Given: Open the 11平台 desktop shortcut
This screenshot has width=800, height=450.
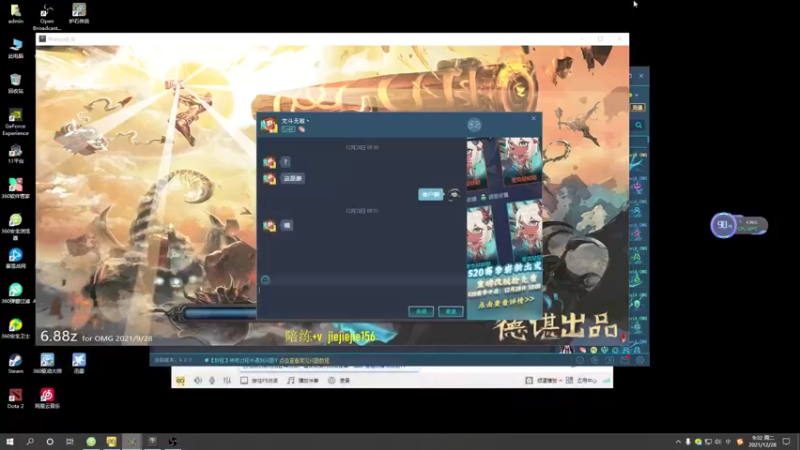Looking at the screenshot, I should (15, 154).
